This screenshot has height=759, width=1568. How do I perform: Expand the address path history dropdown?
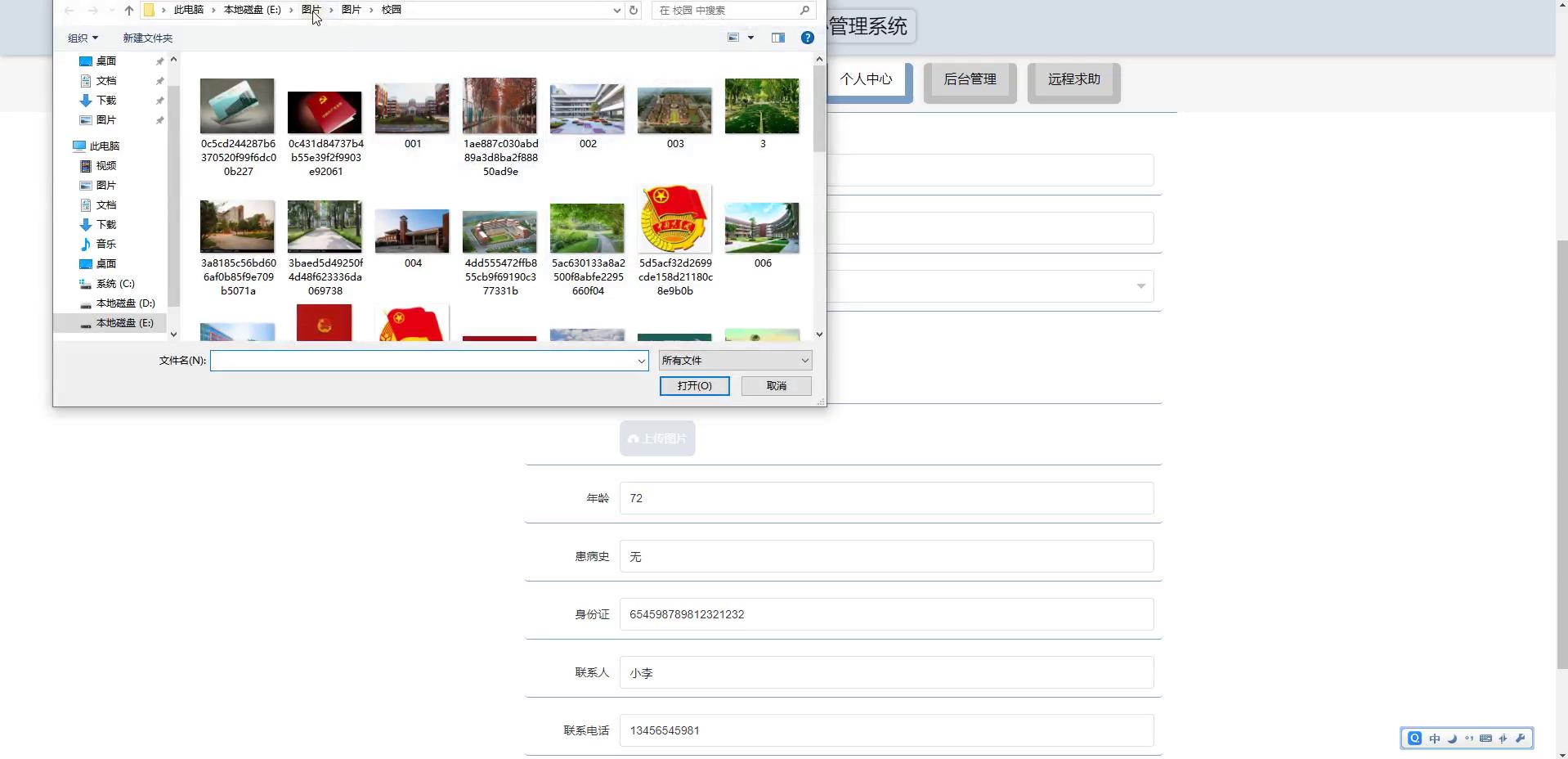(x=616, y=10)
